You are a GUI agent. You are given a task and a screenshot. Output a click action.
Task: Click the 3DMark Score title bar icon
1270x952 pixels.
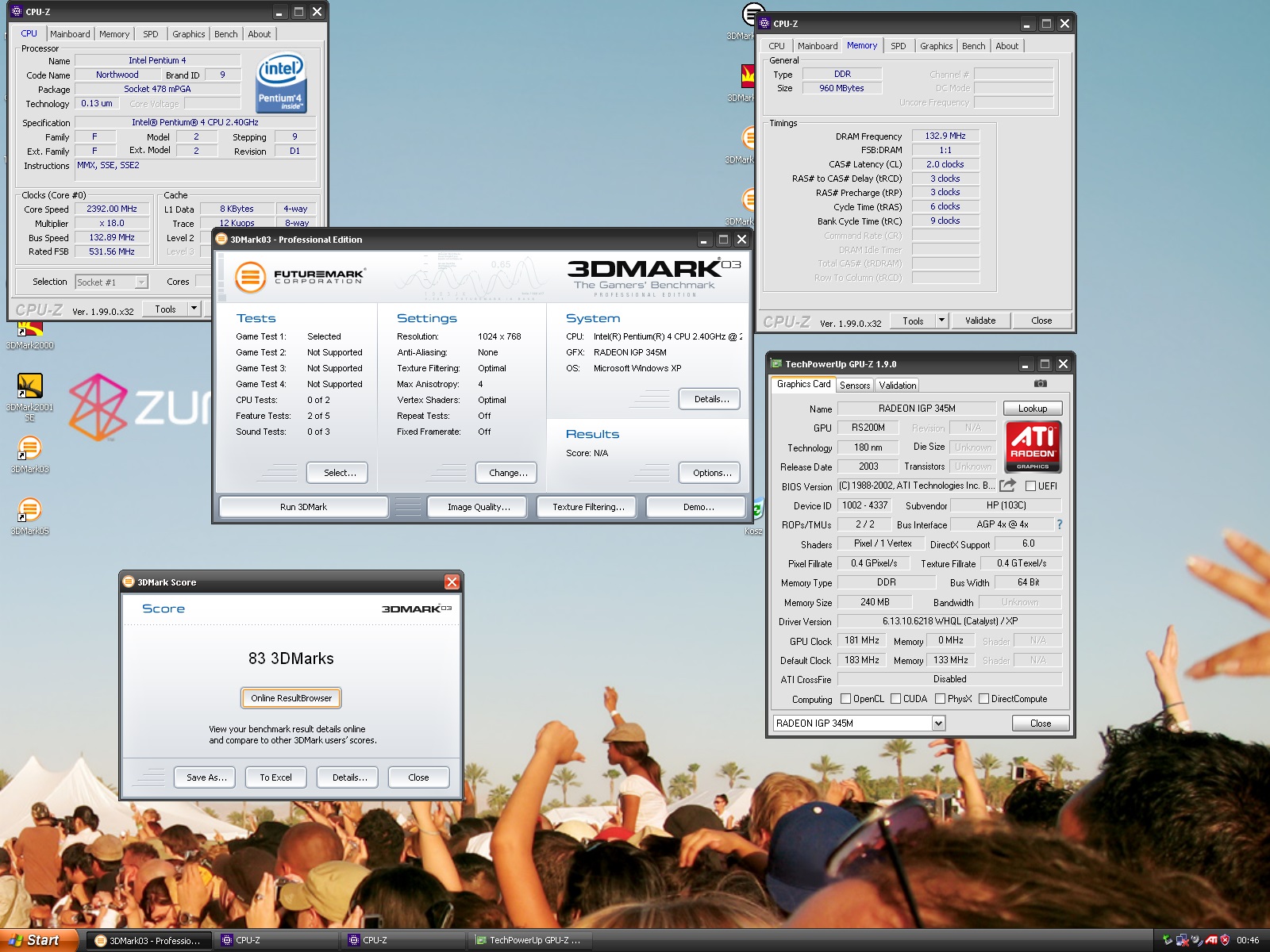(x=129, y=582)
